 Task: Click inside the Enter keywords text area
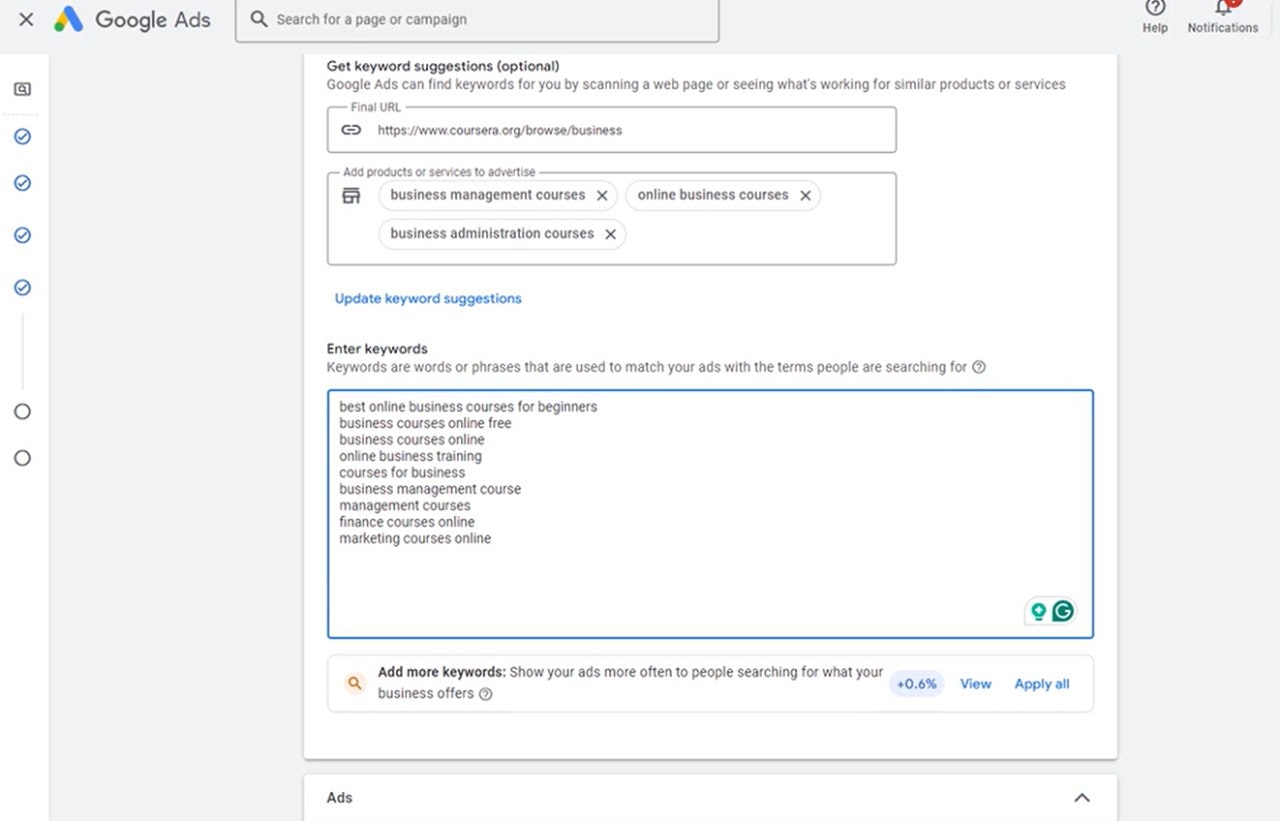tap(710, 580)
